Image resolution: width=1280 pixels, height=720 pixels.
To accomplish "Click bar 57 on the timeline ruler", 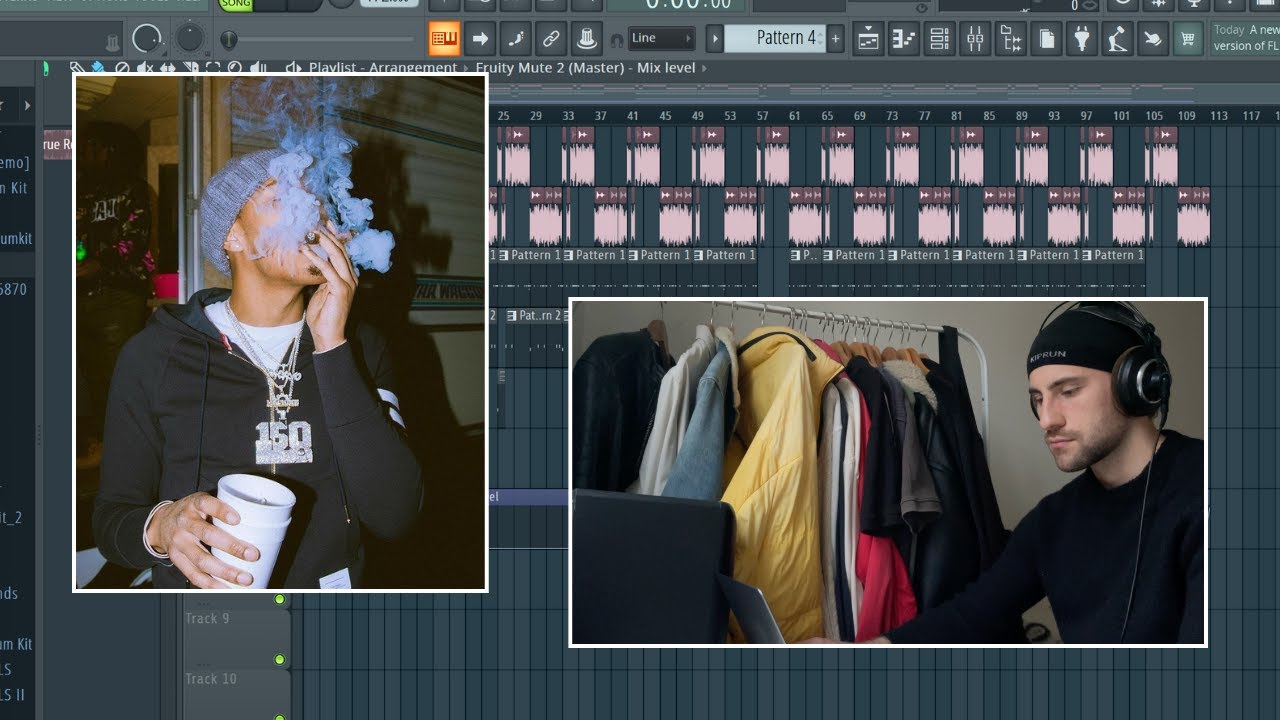I will tap(762, 116).
